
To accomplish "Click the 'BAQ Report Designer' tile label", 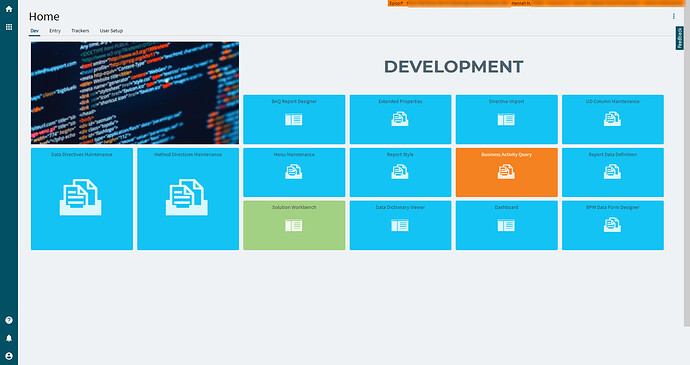I will 294,101.
